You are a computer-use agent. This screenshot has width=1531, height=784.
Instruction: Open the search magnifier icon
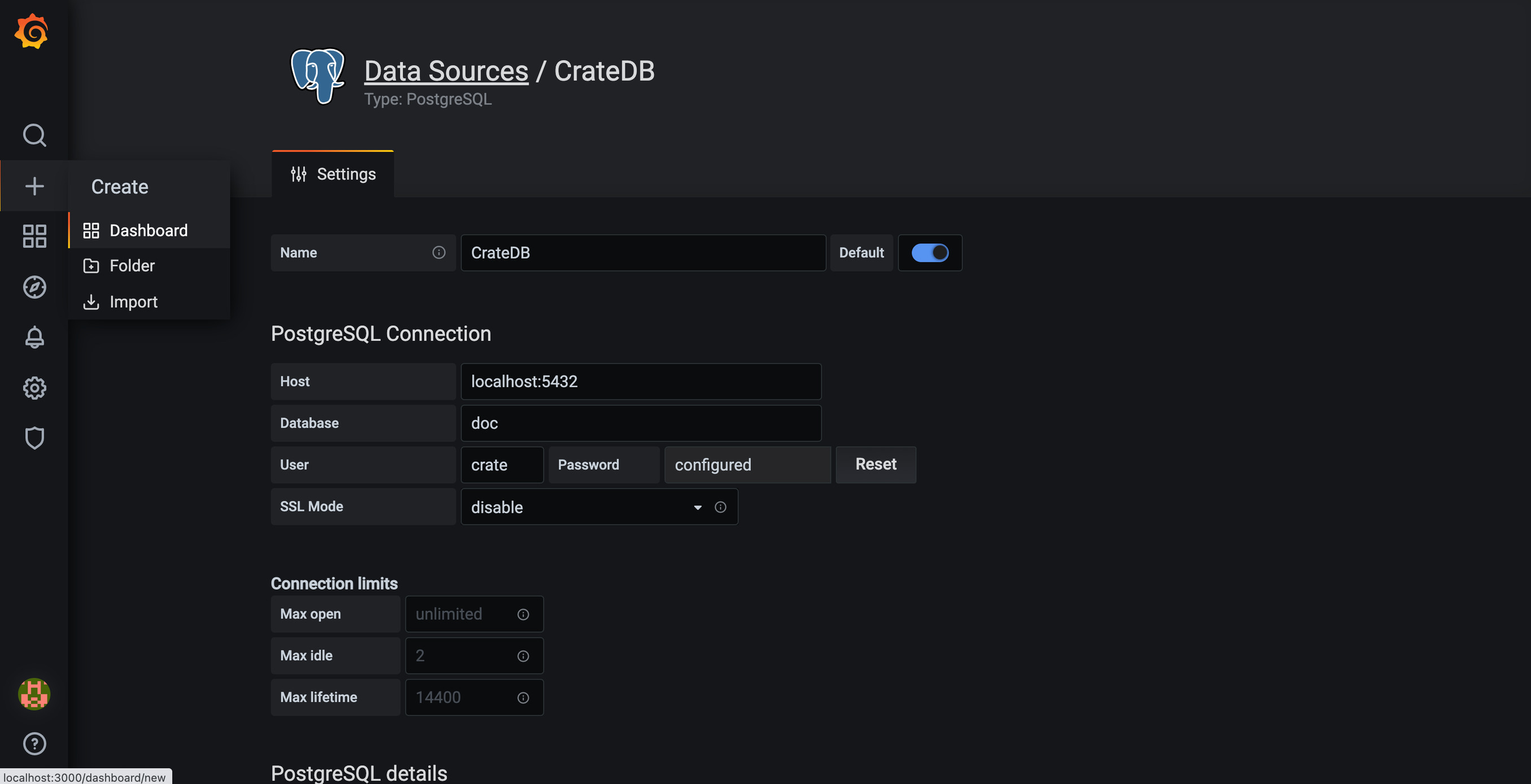tap(34, 135)
